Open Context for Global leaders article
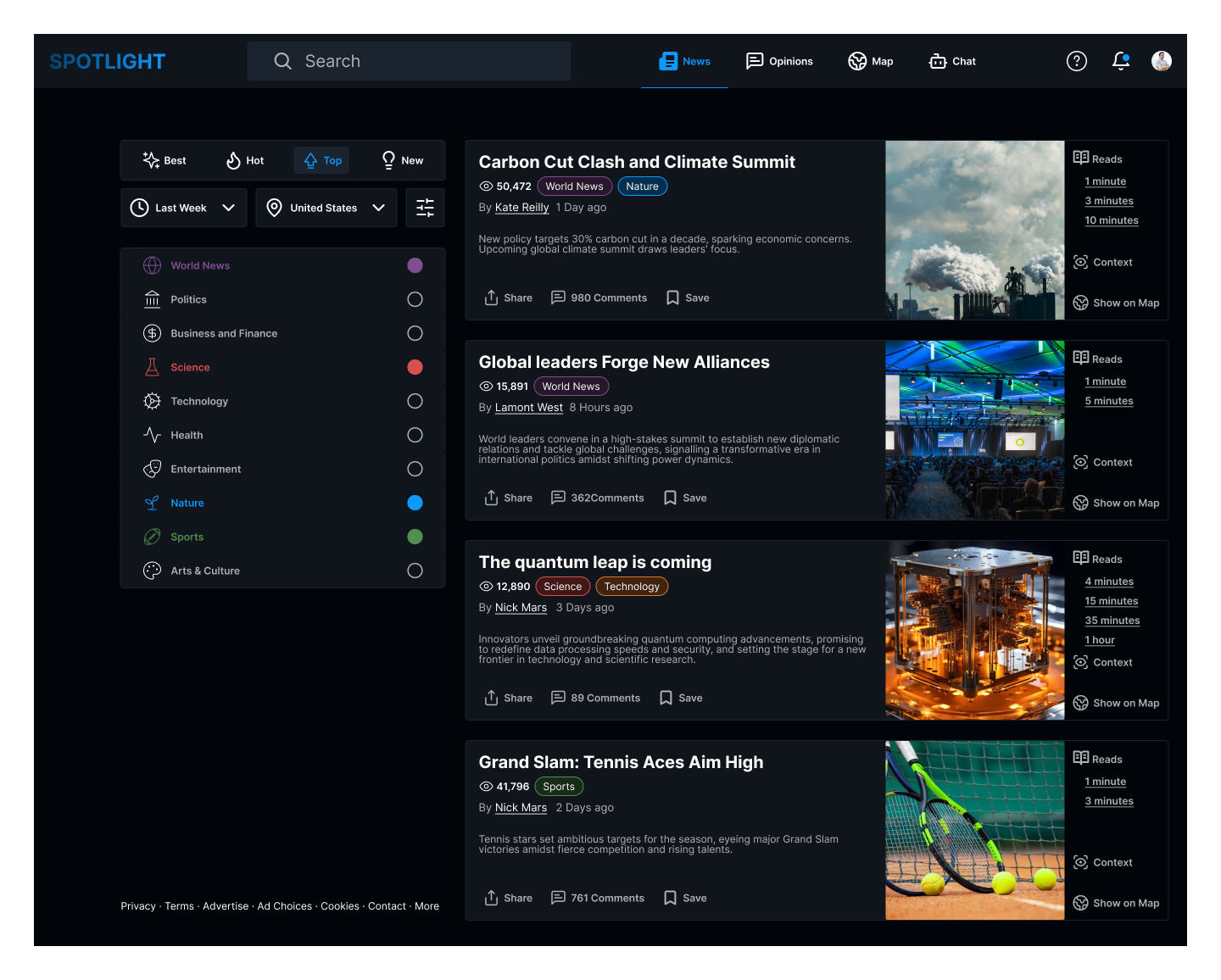 tap(1102, 462)
